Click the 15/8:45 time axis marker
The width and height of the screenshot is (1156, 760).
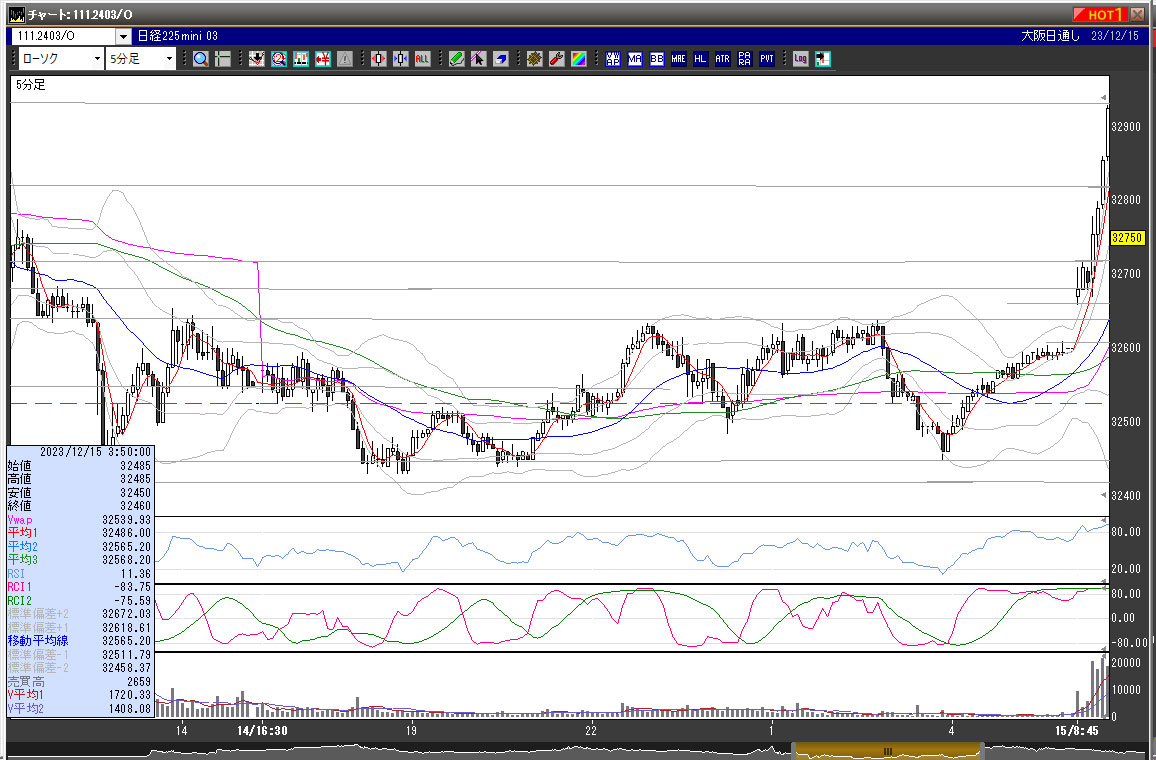1076,731
